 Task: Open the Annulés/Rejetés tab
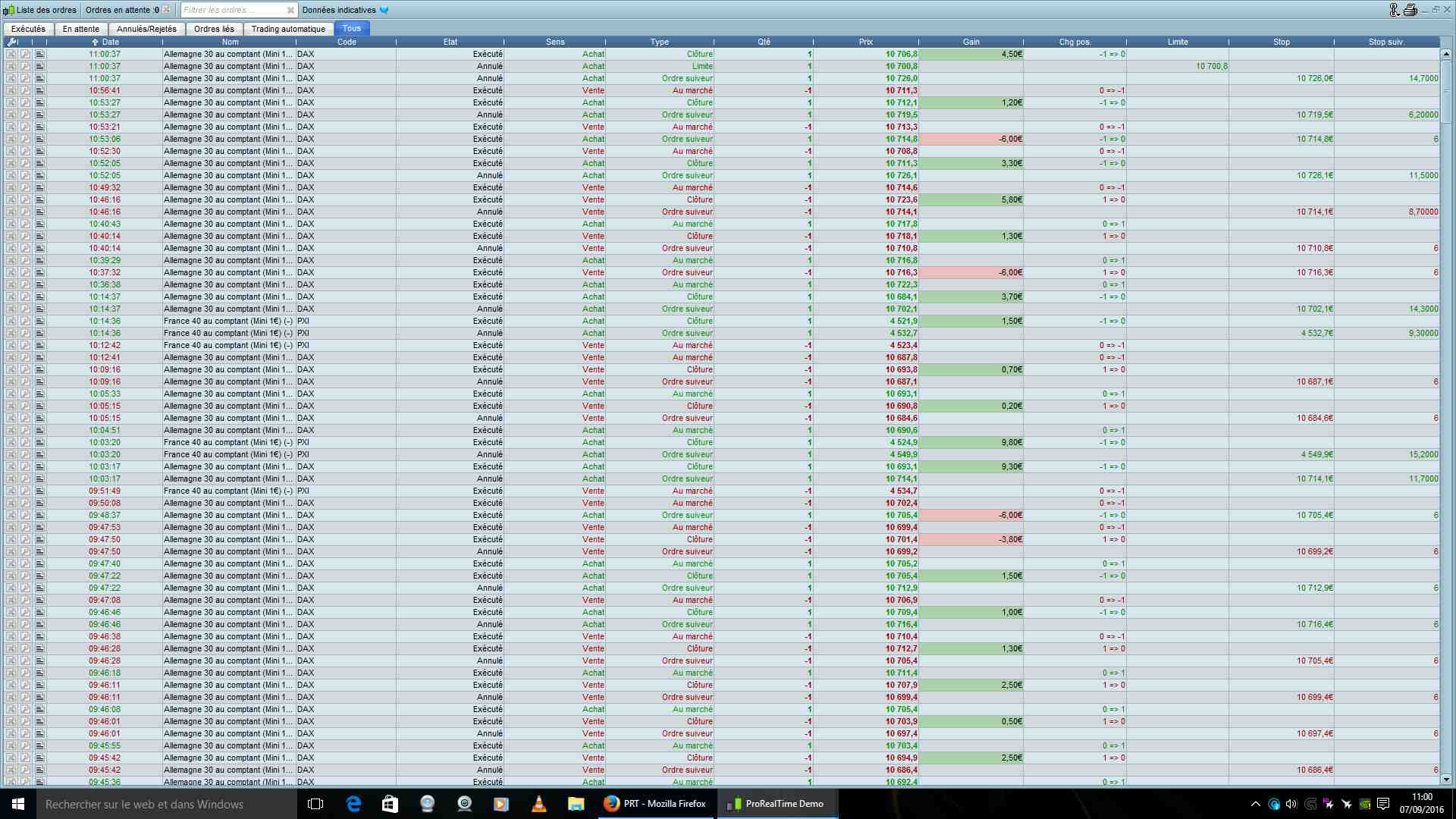(x=146, y=29)
